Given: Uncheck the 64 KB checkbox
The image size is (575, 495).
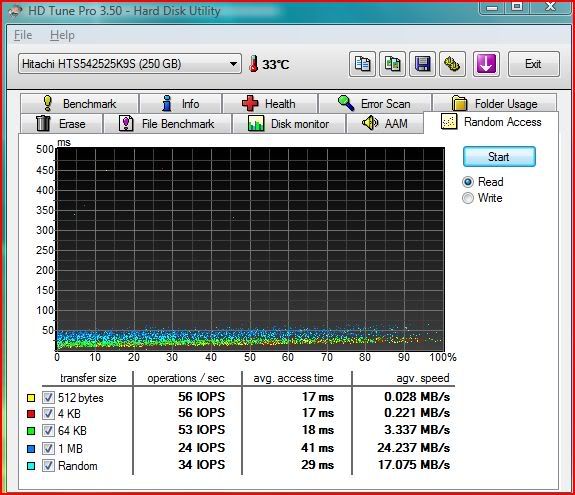Looking at the screenshot, I should click(x=48, y=430).
